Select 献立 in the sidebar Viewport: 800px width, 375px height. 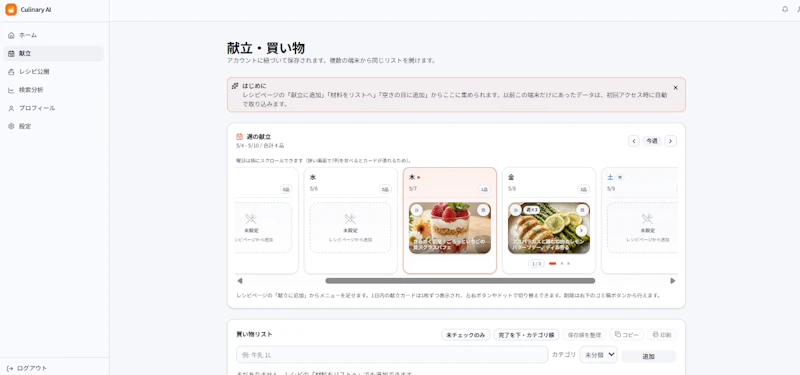[x=53, y=54]
